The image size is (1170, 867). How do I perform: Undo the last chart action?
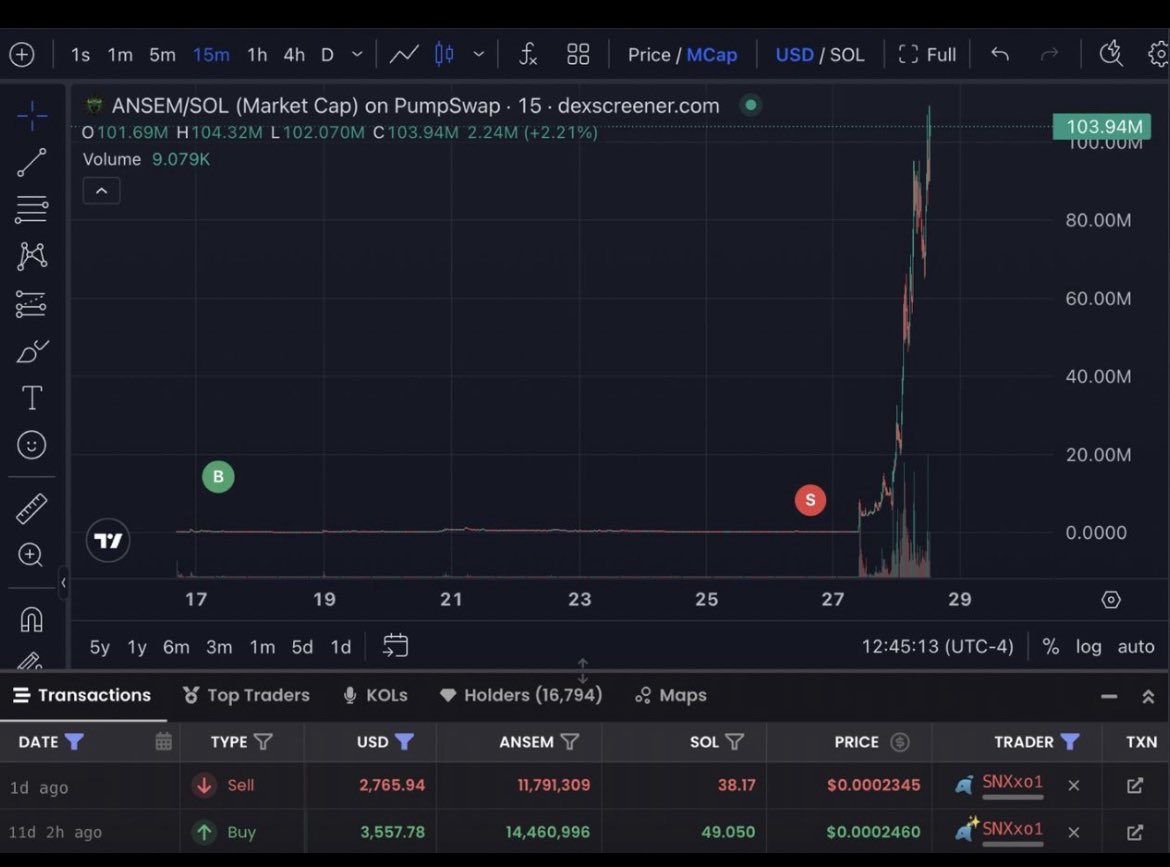click(x=1000, y=54)
